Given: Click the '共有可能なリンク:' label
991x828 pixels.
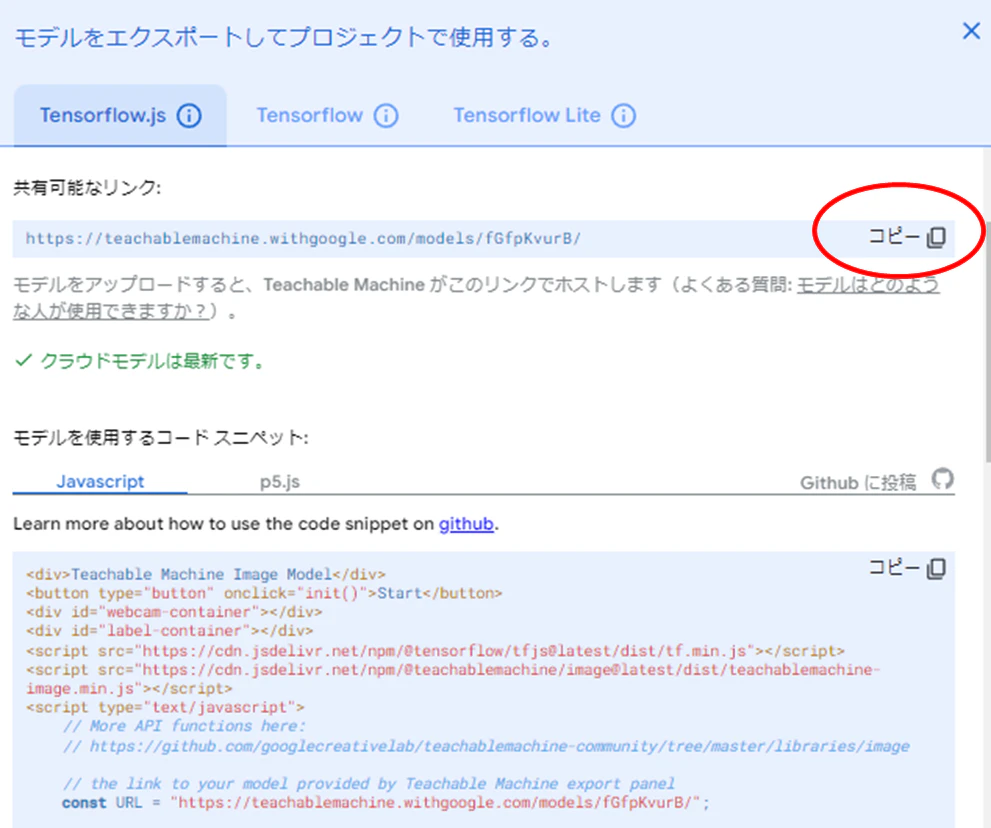Looking at the screenshot, I should (x=87, y=188).
